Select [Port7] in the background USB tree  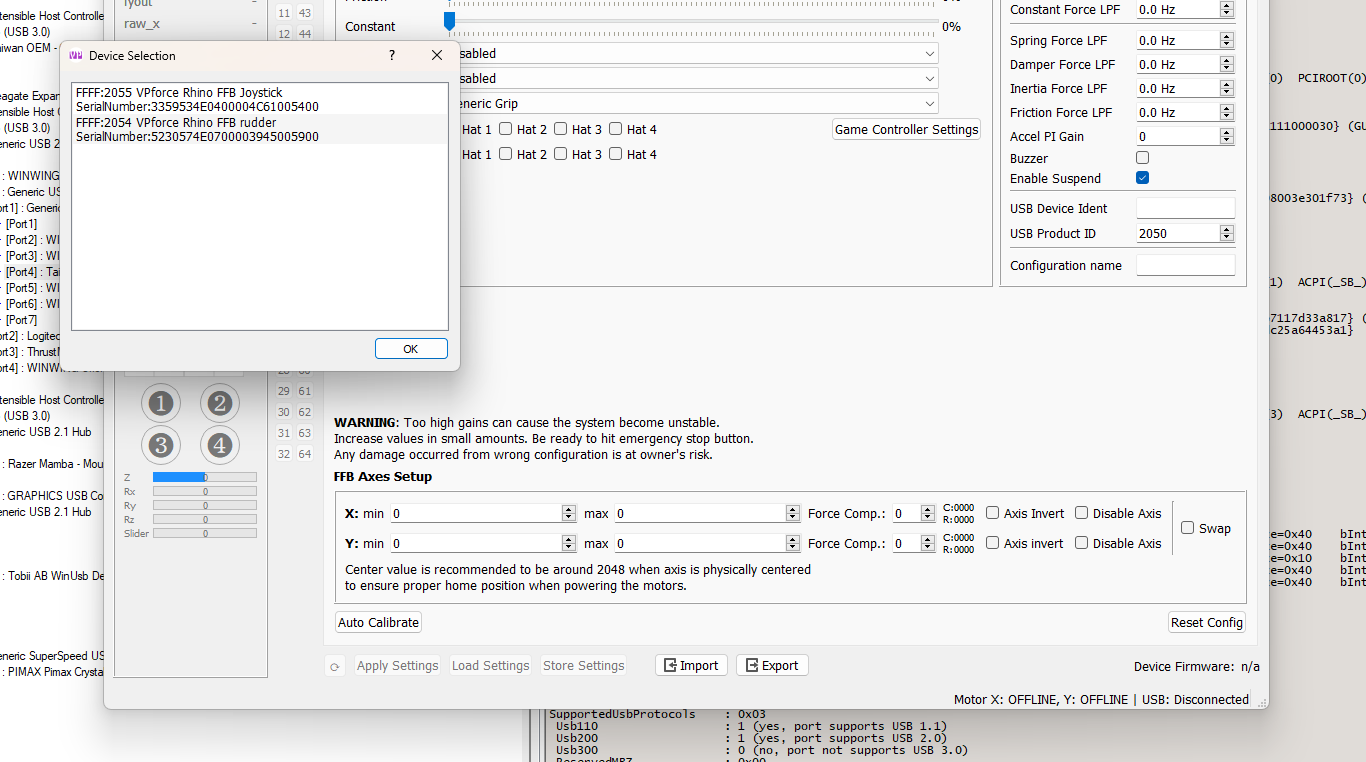point(21,320)
